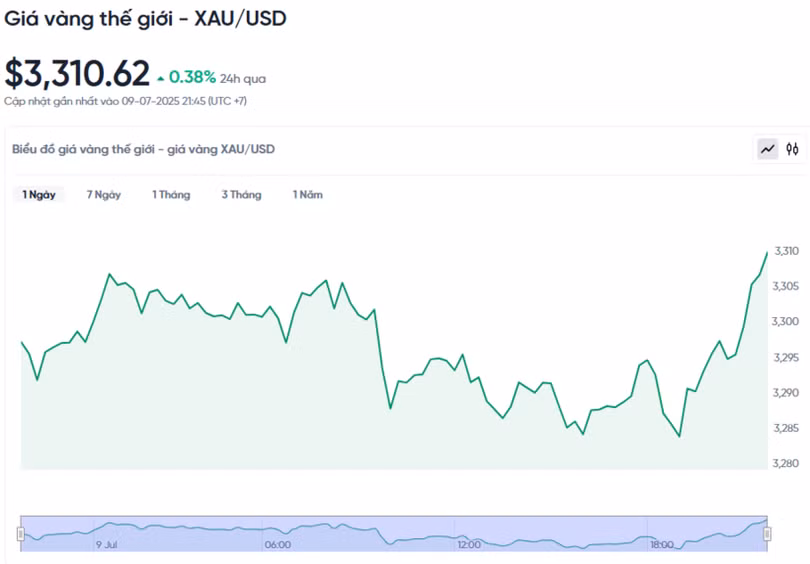Click the 3,280 label on price axis
This screenshot has height=564, width=810.
pos(786,463)
